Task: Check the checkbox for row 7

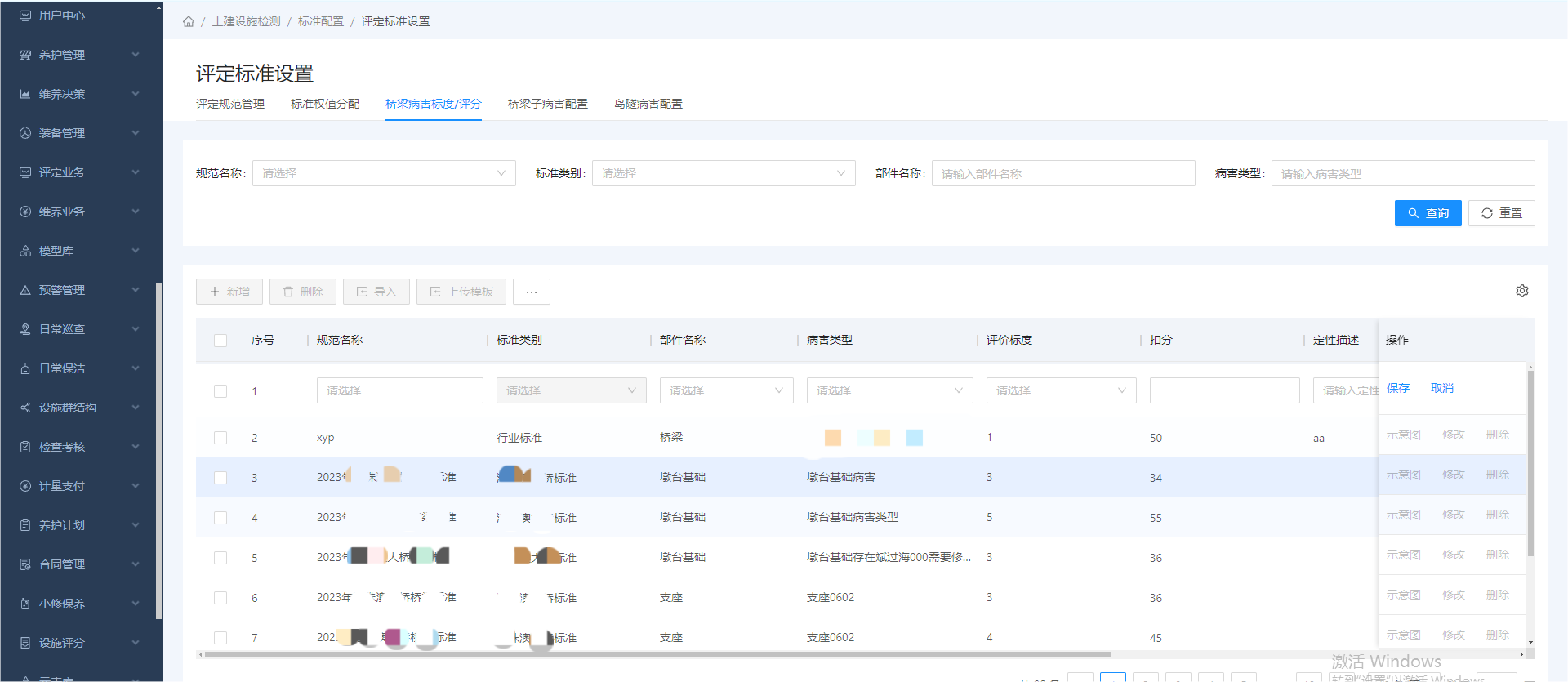Action: (220, 638)
